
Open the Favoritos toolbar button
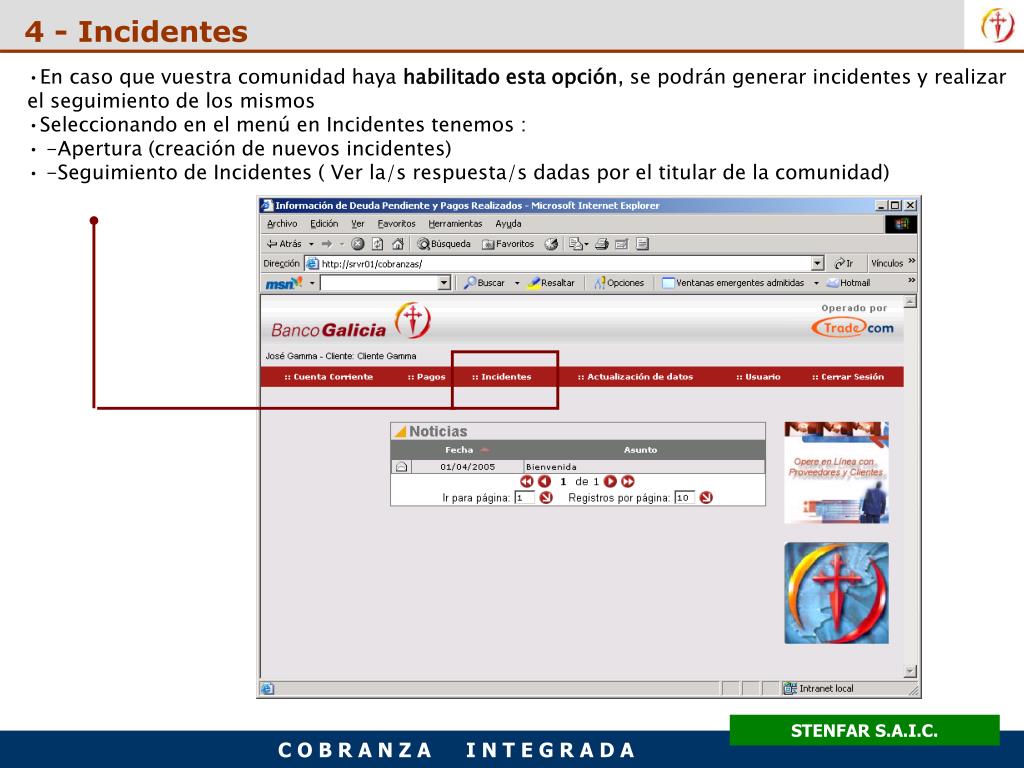(508, 244)
